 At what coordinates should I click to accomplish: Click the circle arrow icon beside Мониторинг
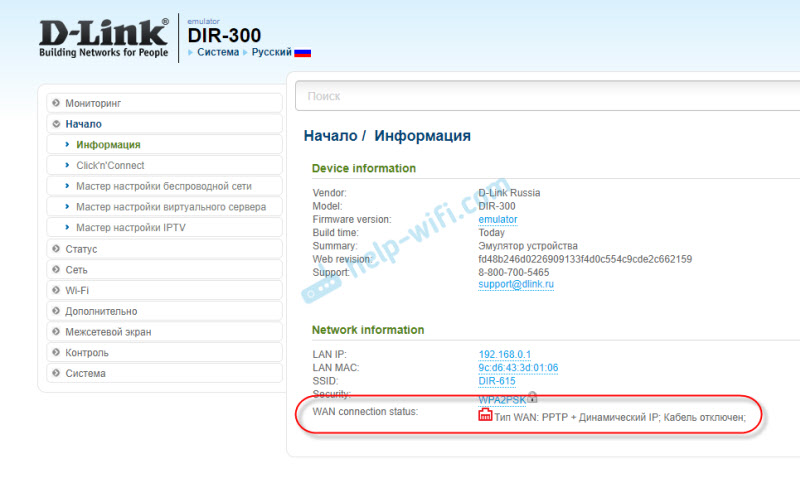tap(56, 103)
